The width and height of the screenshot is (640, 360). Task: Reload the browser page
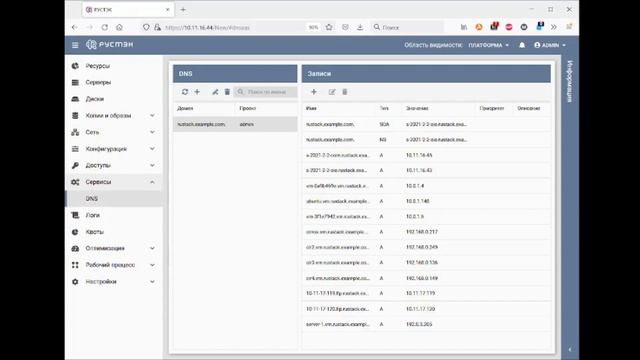(x=104, y=27)
